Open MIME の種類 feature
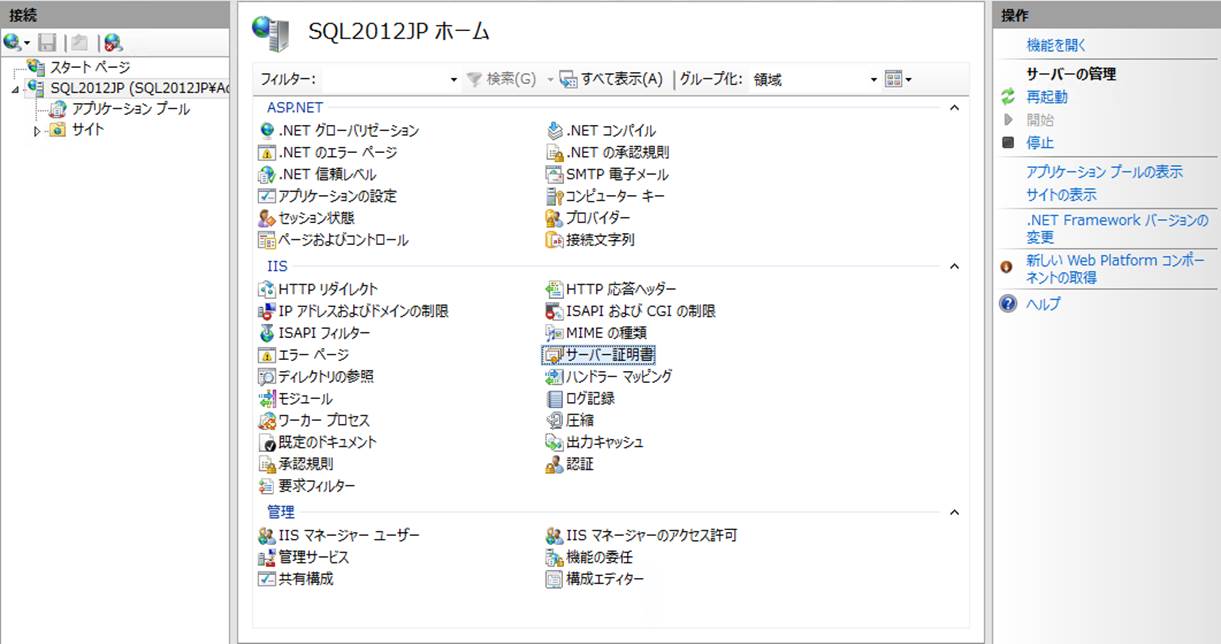This screenshot has height=644, width=1221. pos(596,333)
